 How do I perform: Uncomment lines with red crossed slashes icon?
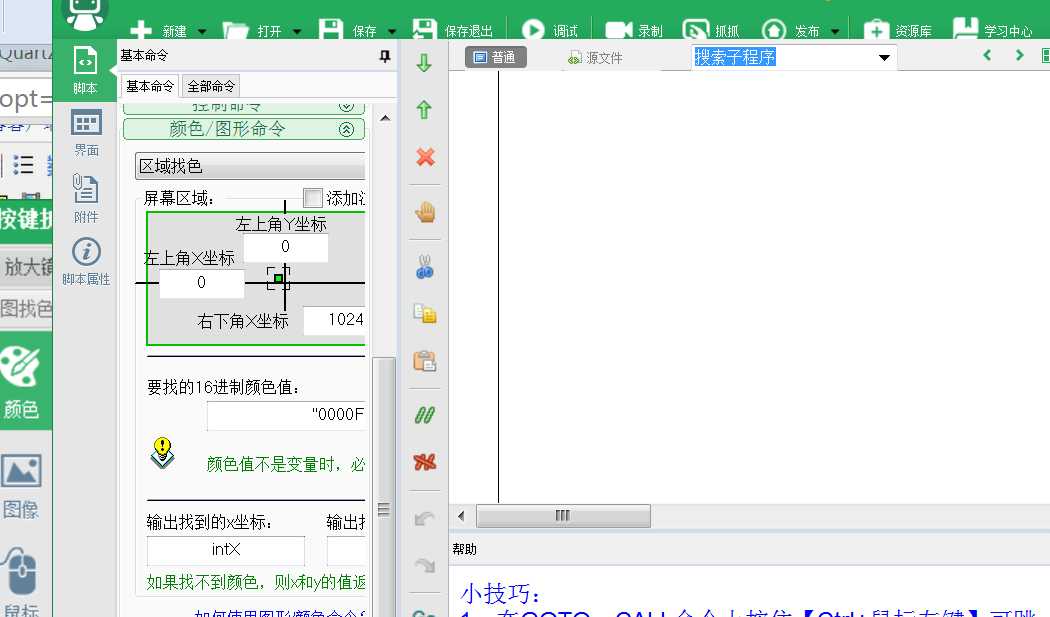click(x=425, y=462)
